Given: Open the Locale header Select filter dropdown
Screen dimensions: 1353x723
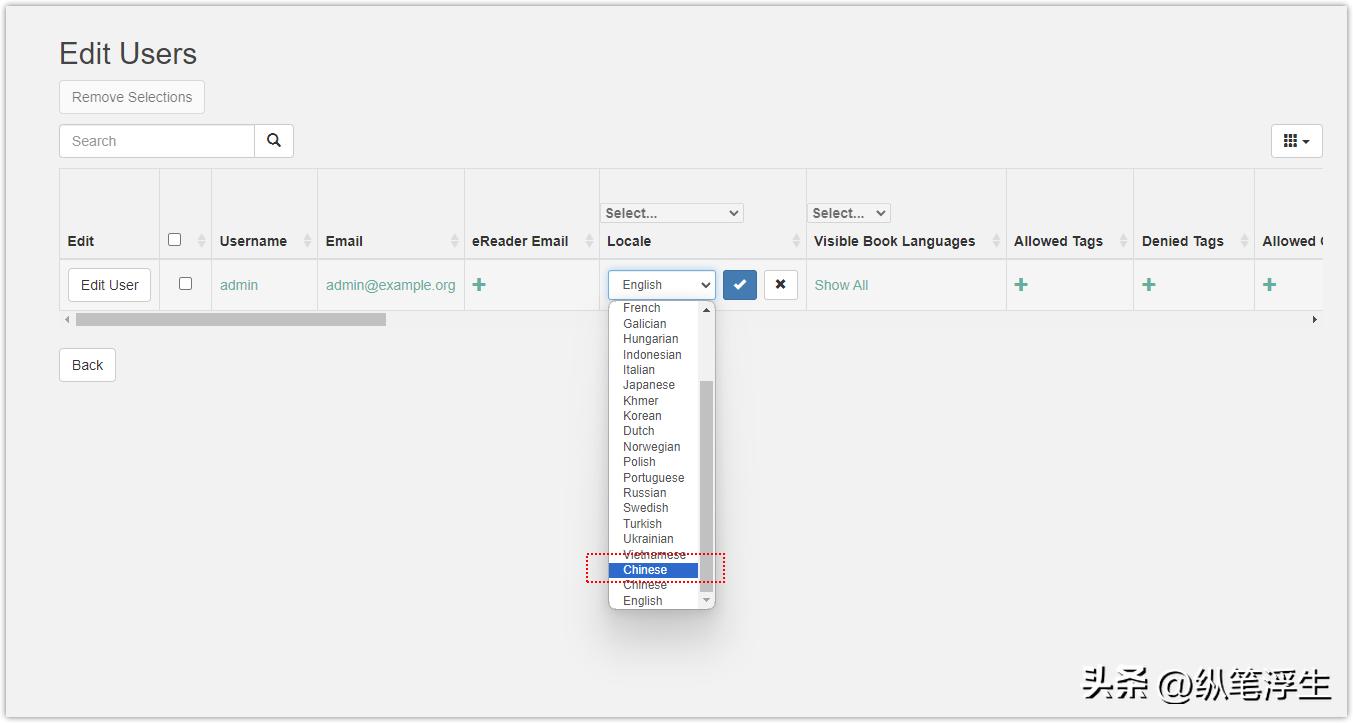Looking at the screenshot, I should point(672,213).
